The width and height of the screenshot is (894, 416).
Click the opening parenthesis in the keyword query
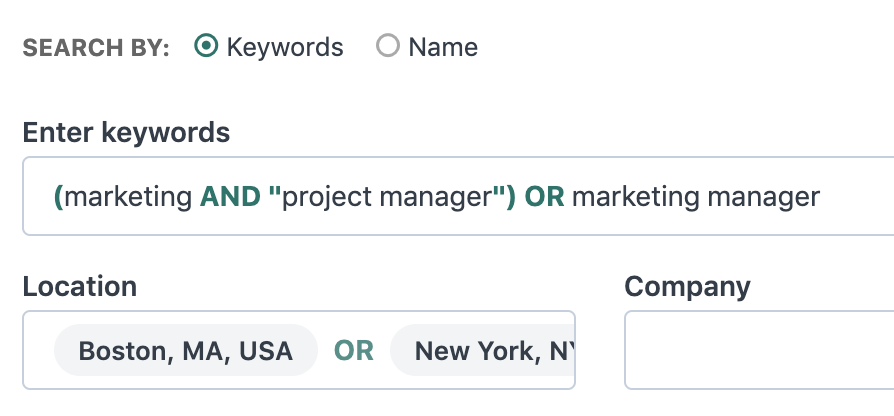(x=58, y=197)
